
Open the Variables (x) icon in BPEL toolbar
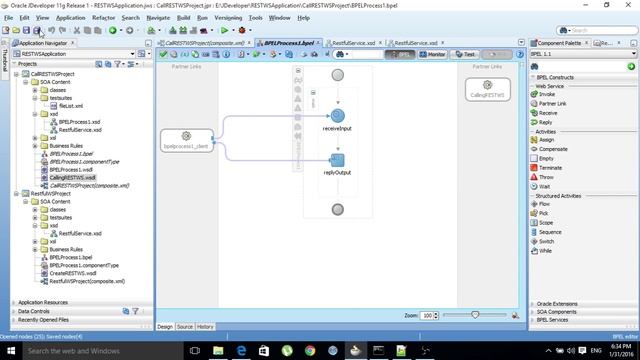[184, 54]
